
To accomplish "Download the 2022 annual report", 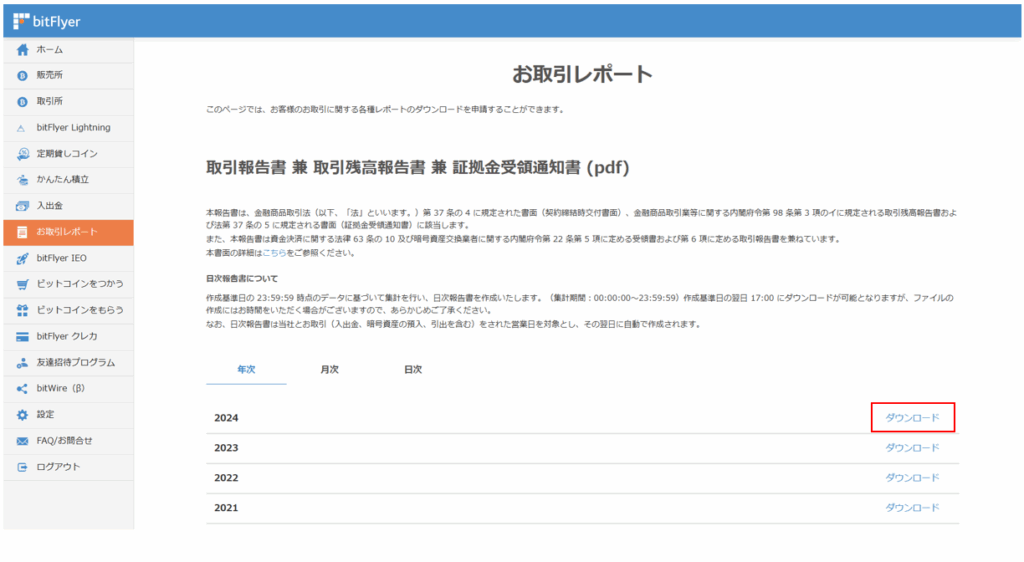I will pyautogui.click(x=912, y=478).
